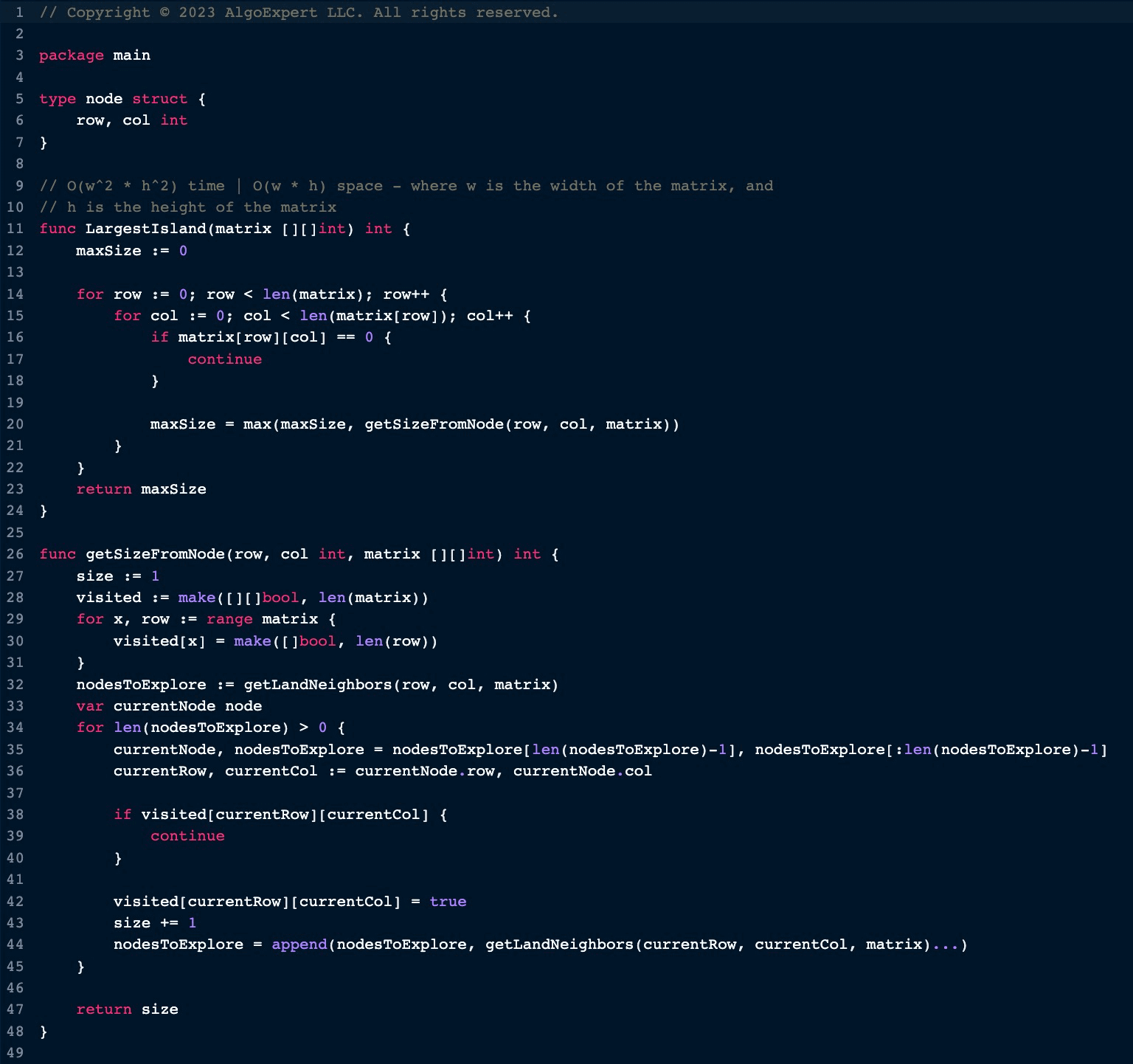Click the 'var' keyword on line 33
Screen dimensions: 1133x1064
point(90,706)
